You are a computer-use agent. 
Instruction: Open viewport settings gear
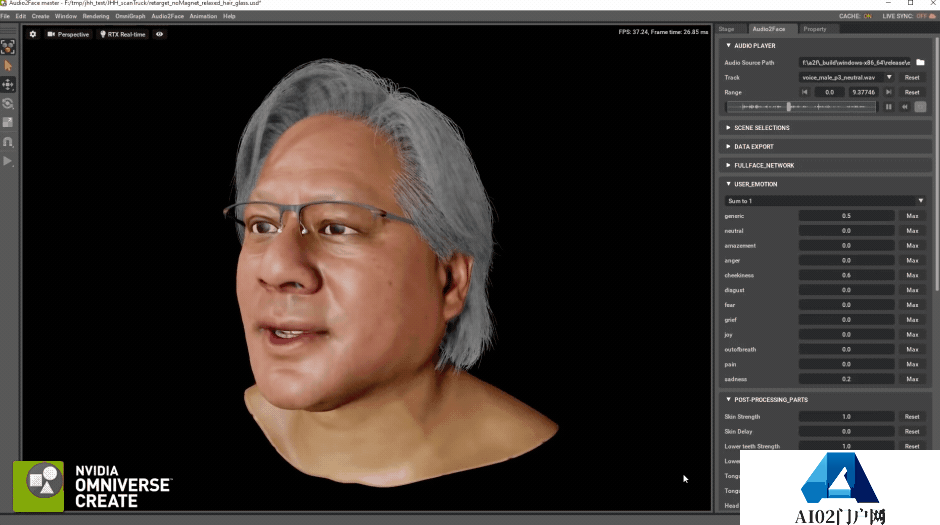point(32,34)
